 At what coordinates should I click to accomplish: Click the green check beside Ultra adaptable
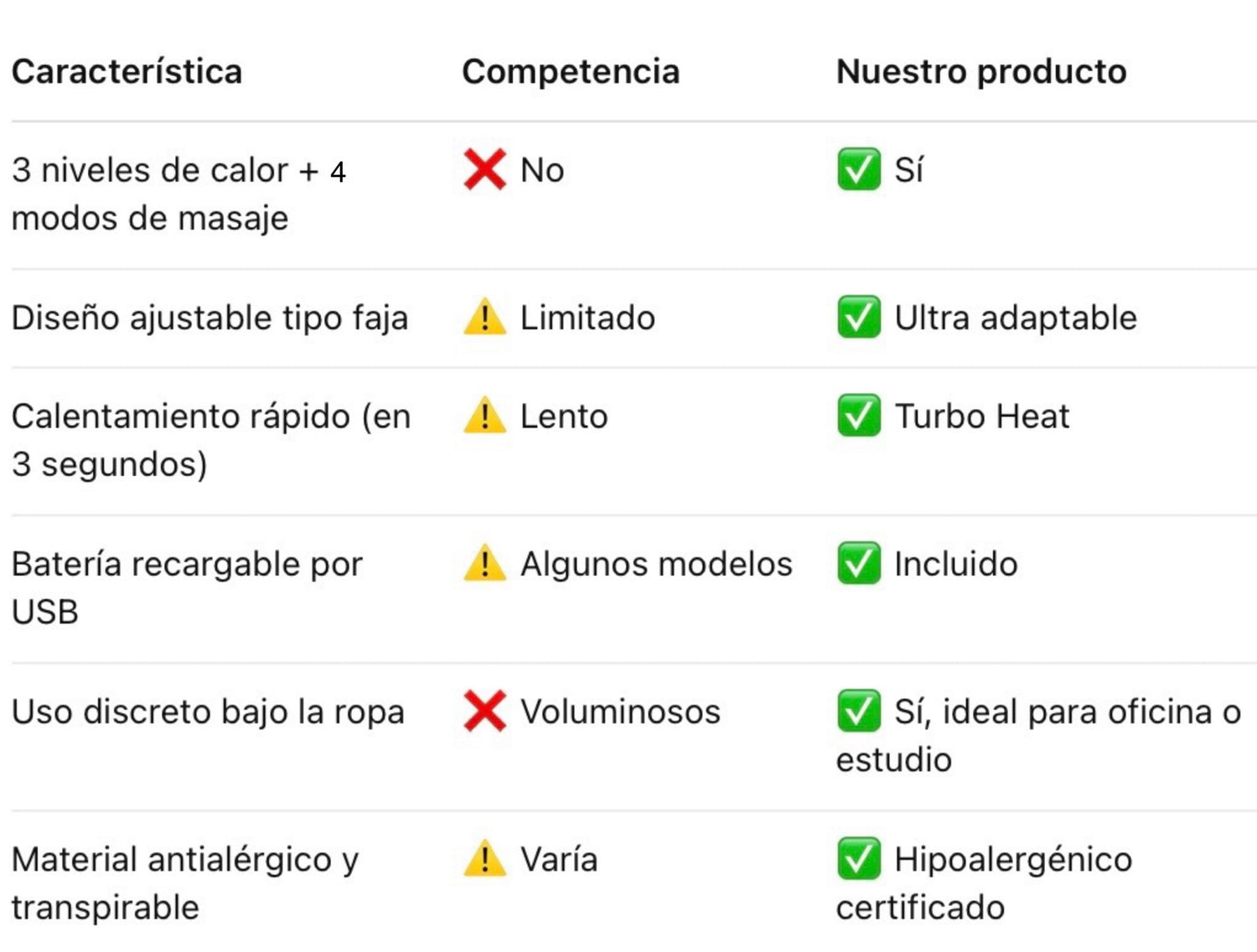[x=858, y=317]
